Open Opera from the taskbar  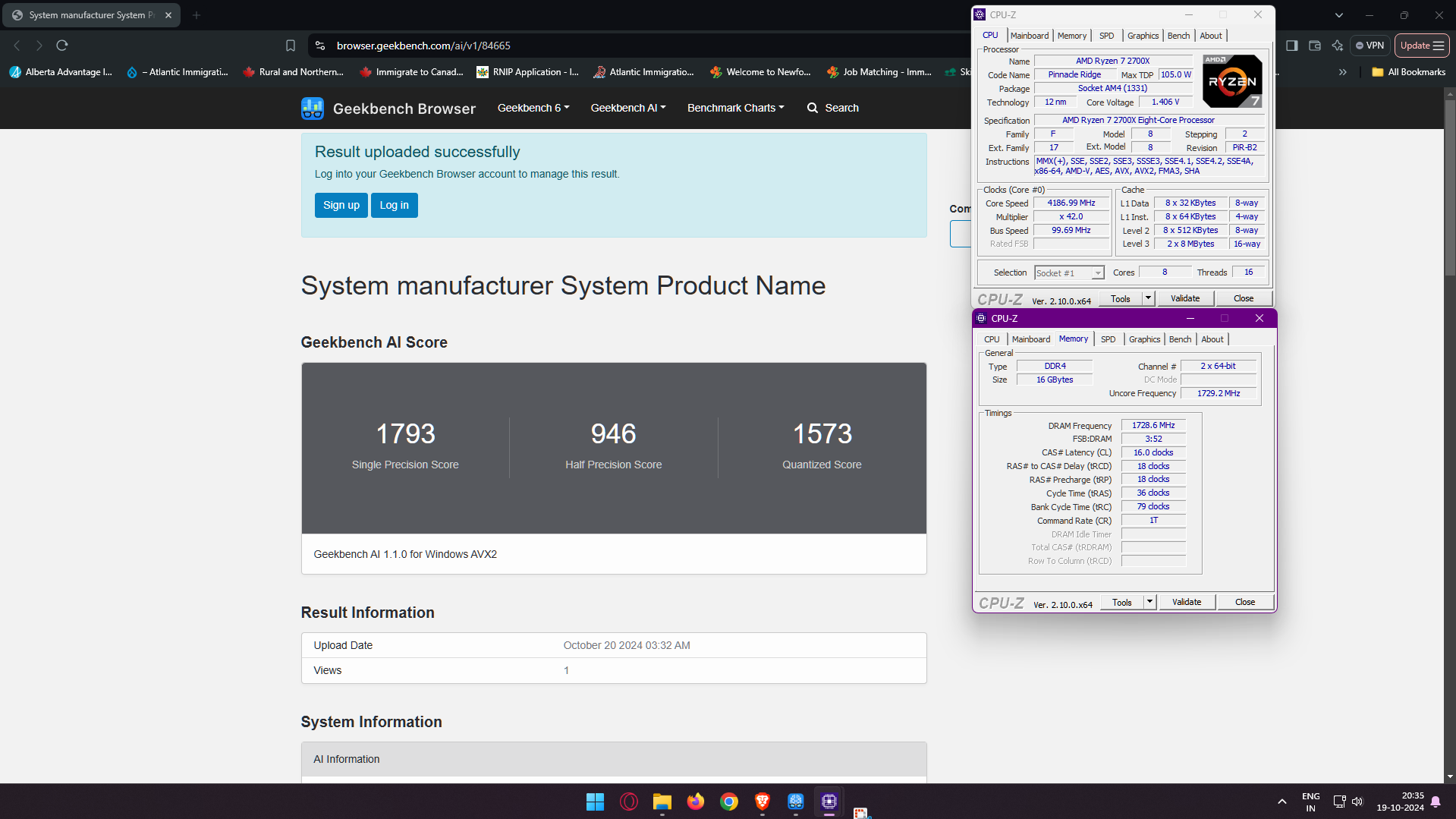pos(629,802)
